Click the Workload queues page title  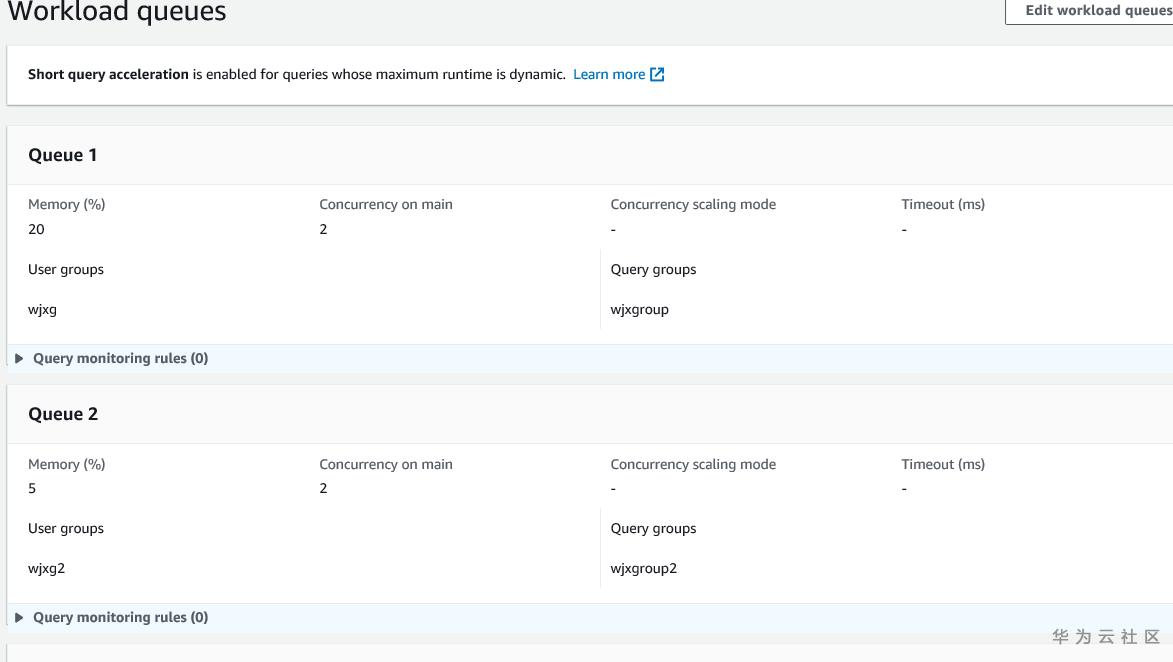pos(117,12)
